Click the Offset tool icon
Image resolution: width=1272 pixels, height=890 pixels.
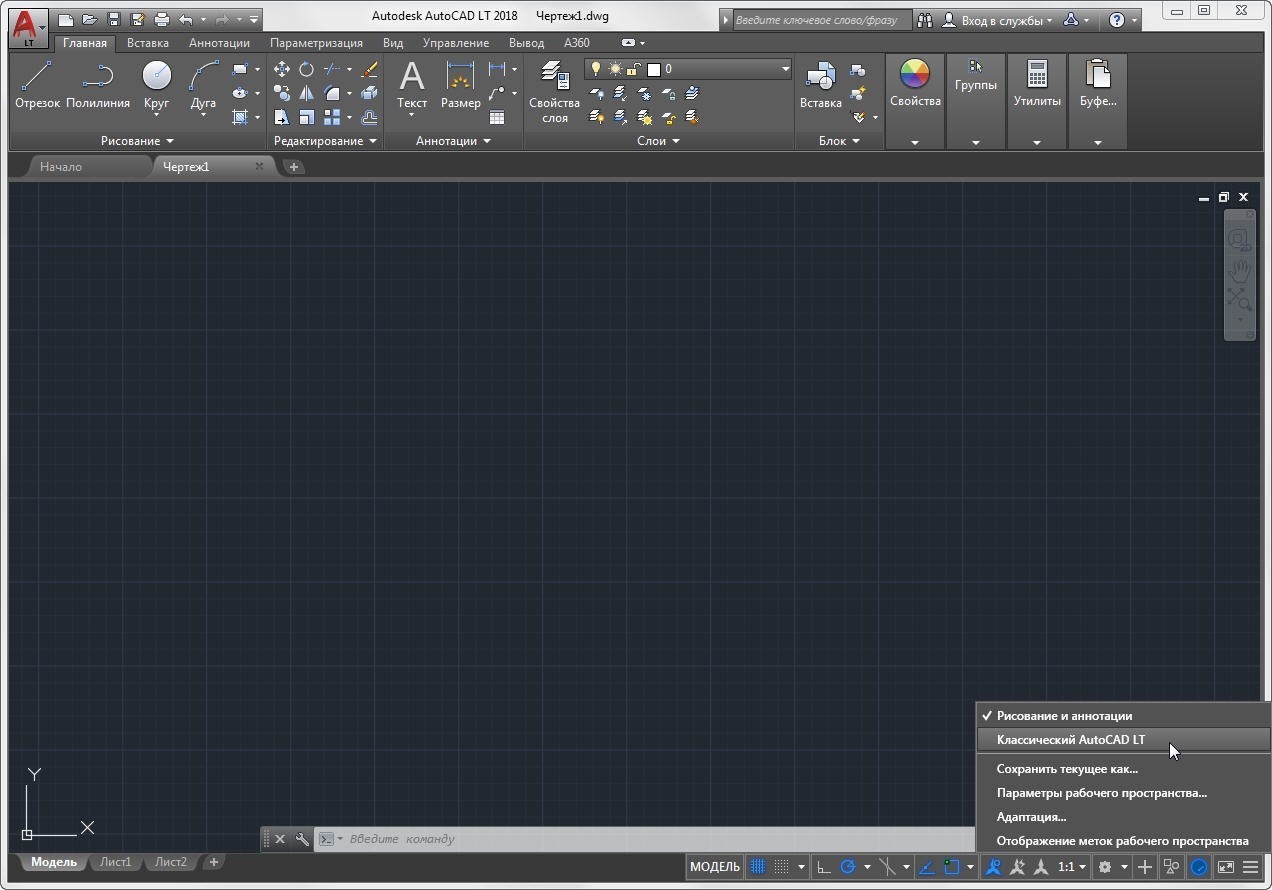coord(369,117)
